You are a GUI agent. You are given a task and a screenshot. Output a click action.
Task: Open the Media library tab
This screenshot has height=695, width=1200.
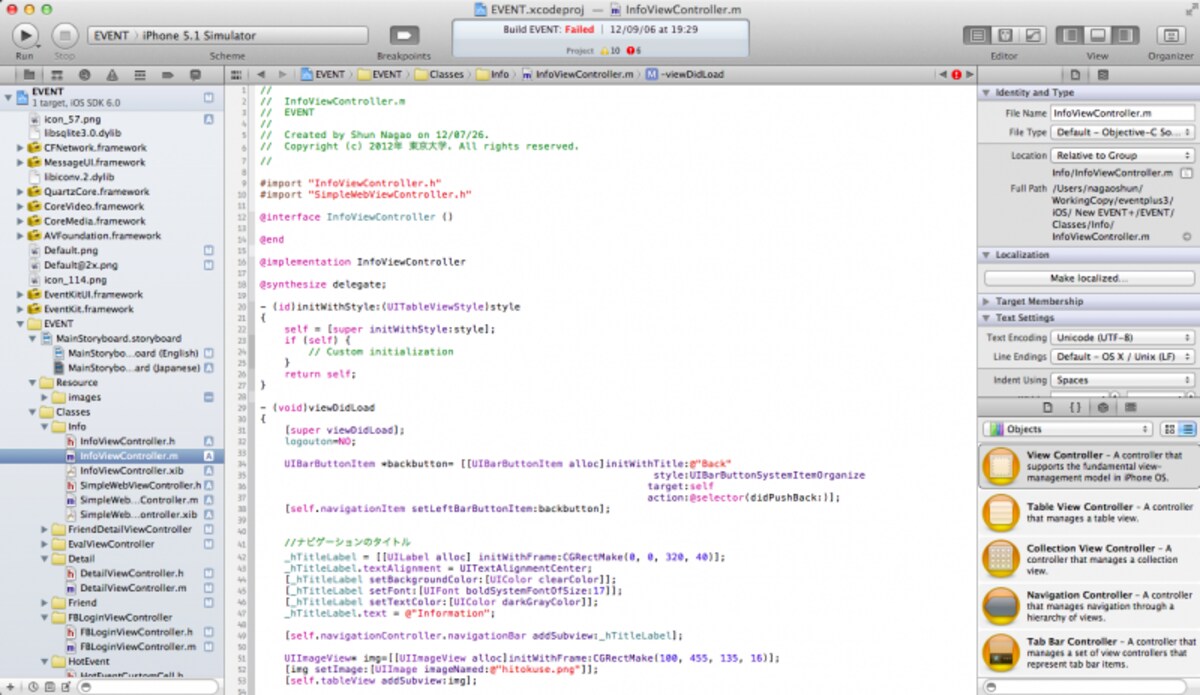pos(1129,407)
